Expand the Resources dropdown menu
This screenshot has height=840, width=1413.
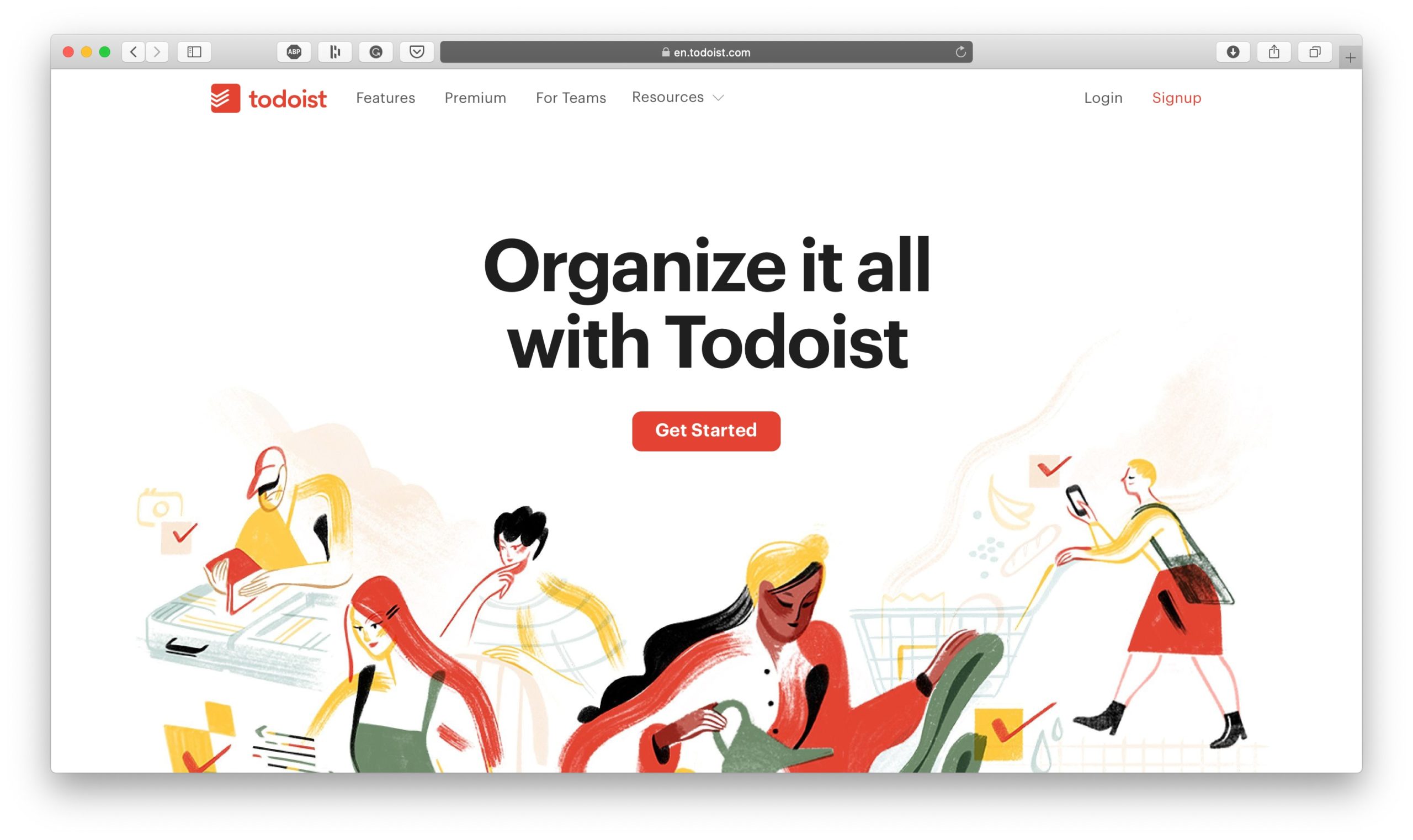tap(679, 97)
